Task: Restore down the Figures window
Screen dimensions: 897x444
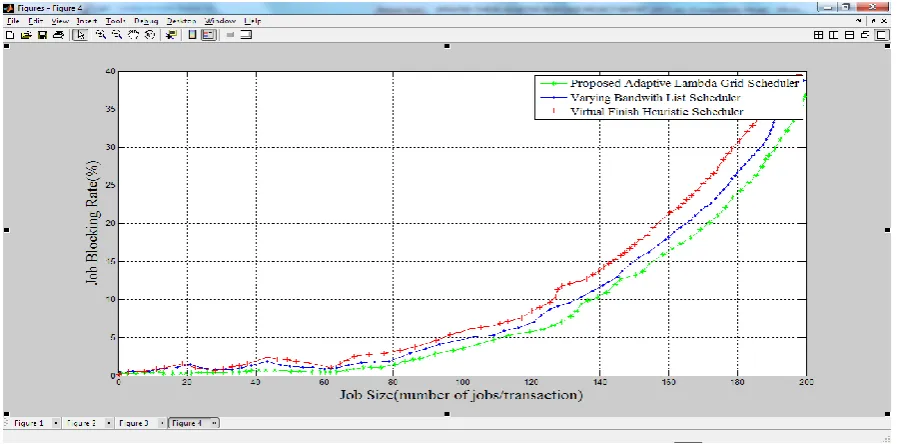Action: 846,7
